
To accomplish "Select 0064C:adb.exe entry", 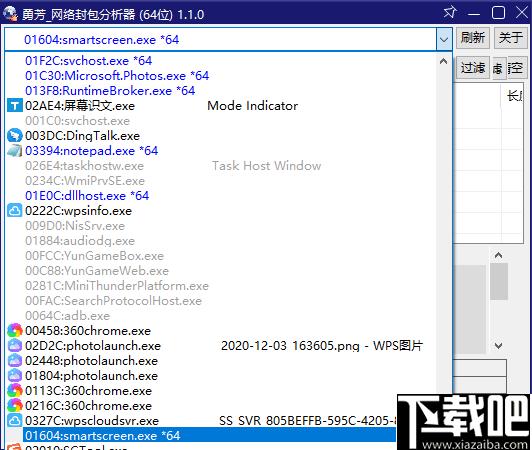I will click(x=221, y=315).
